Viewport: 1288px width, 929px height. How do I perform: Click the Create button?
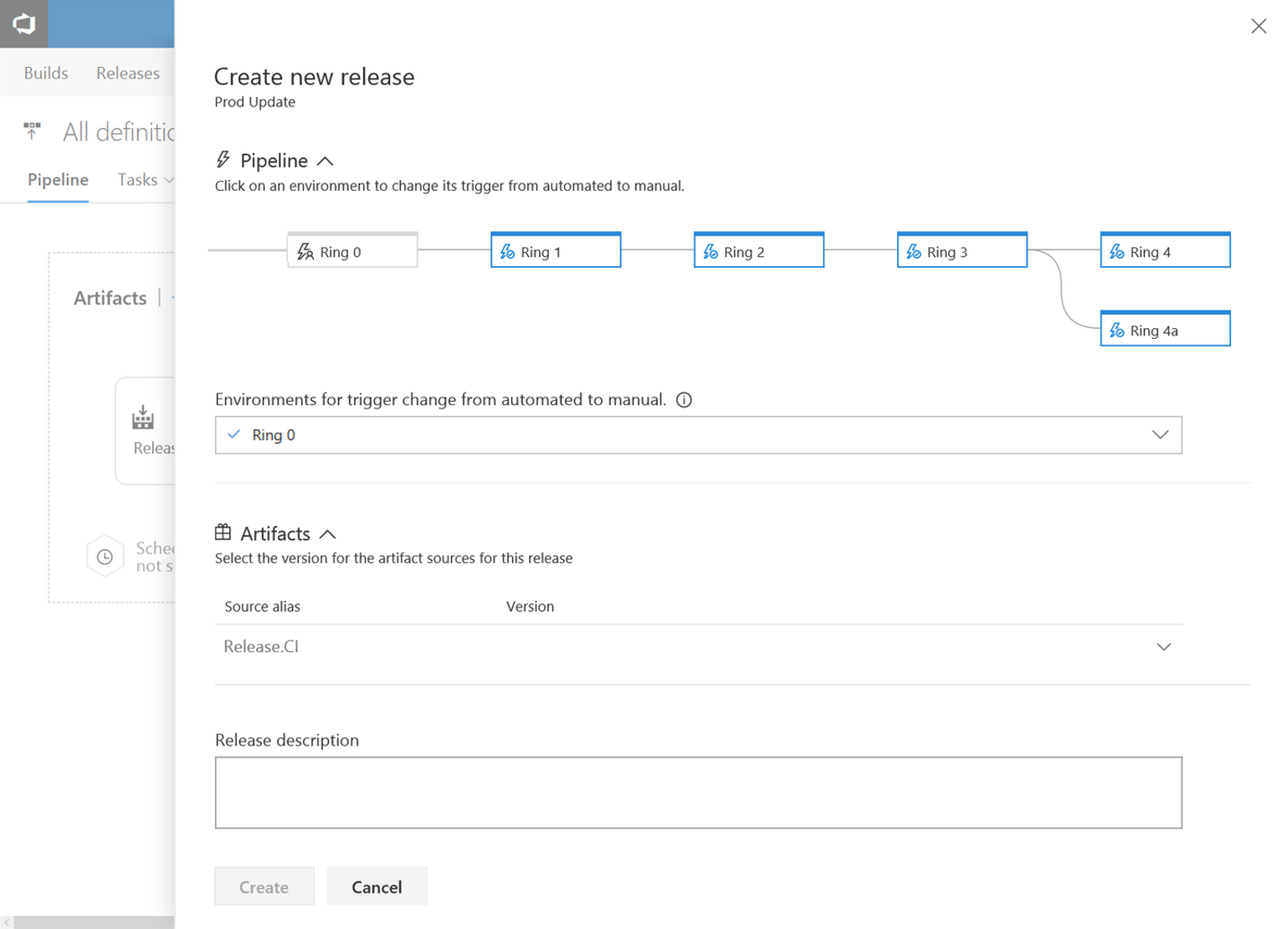click(x=264, y=886)
